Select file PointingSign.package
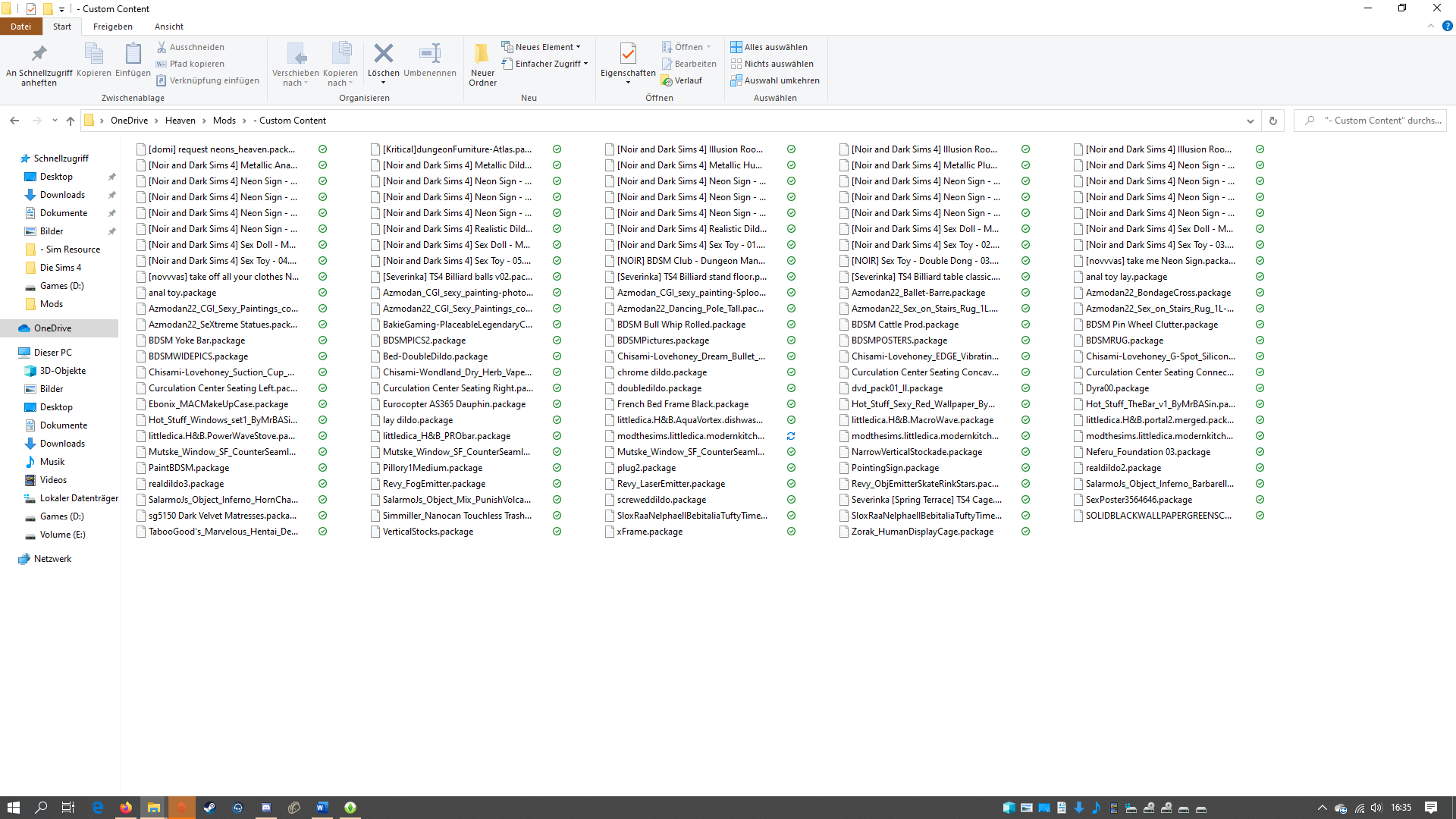 click(895, 468)
